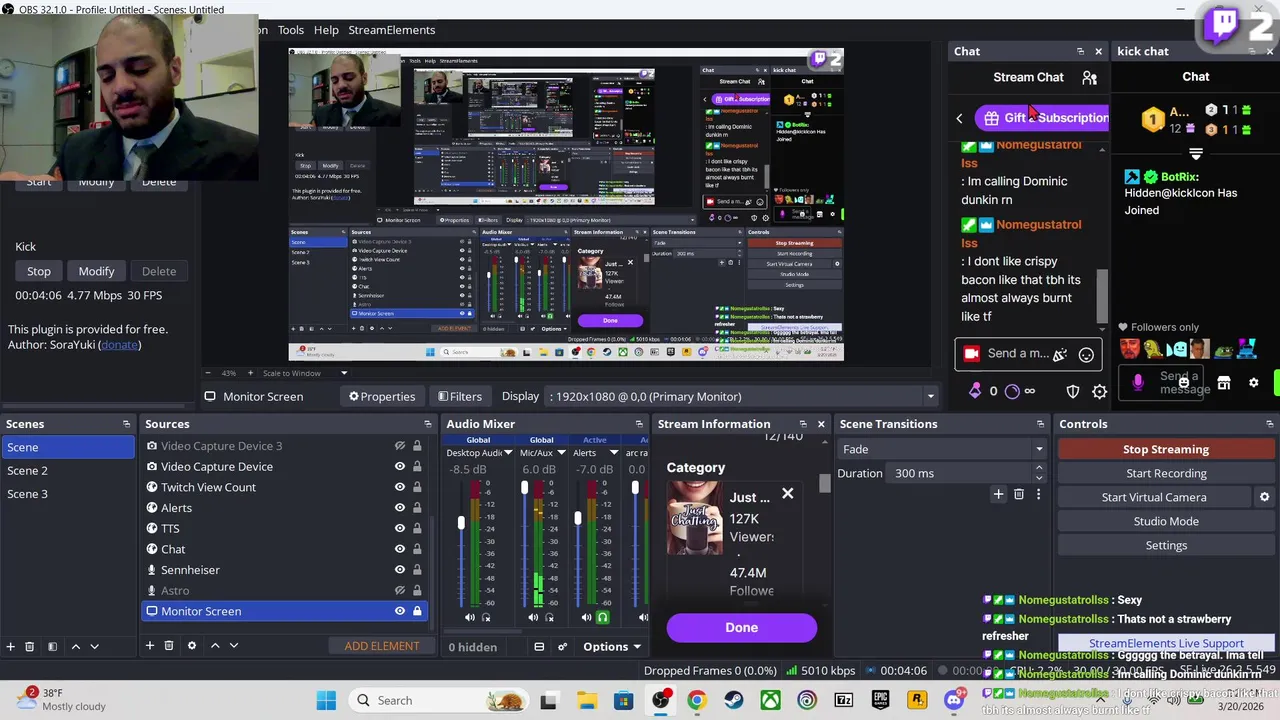
Task: Open the Twitch chat moderation shield icon
Action: tap(1073, 392)
